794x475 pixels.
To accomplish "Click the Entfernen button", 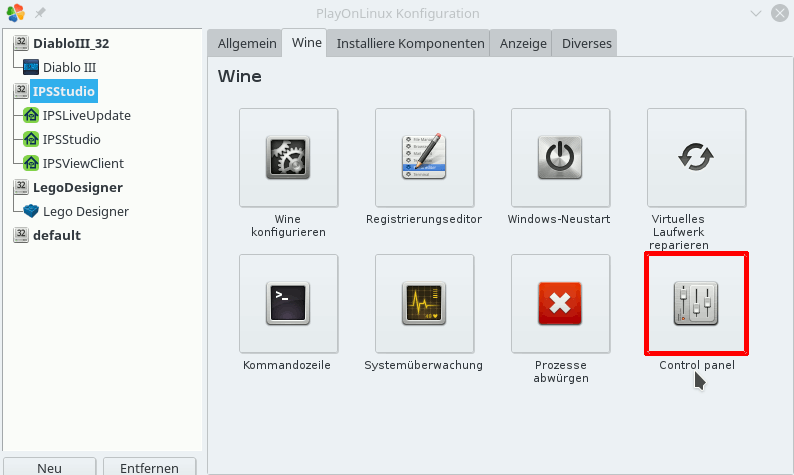I will coord(149,467).
